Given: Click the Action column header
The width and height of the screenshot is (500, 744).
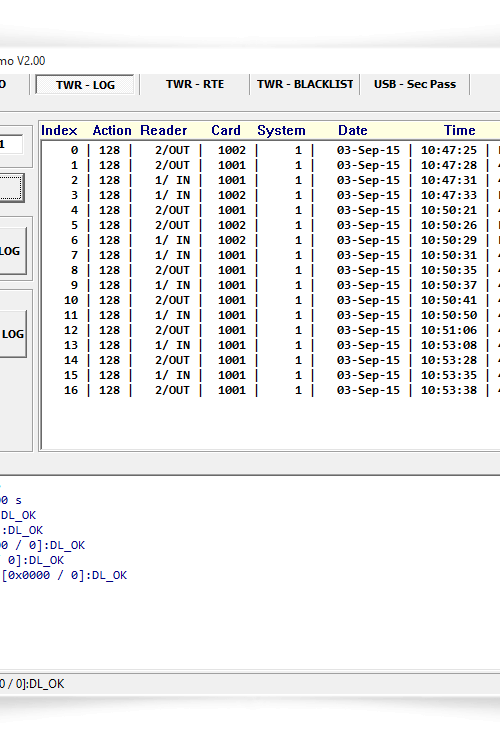Looking at the screenshot, I should coord(112,130).
